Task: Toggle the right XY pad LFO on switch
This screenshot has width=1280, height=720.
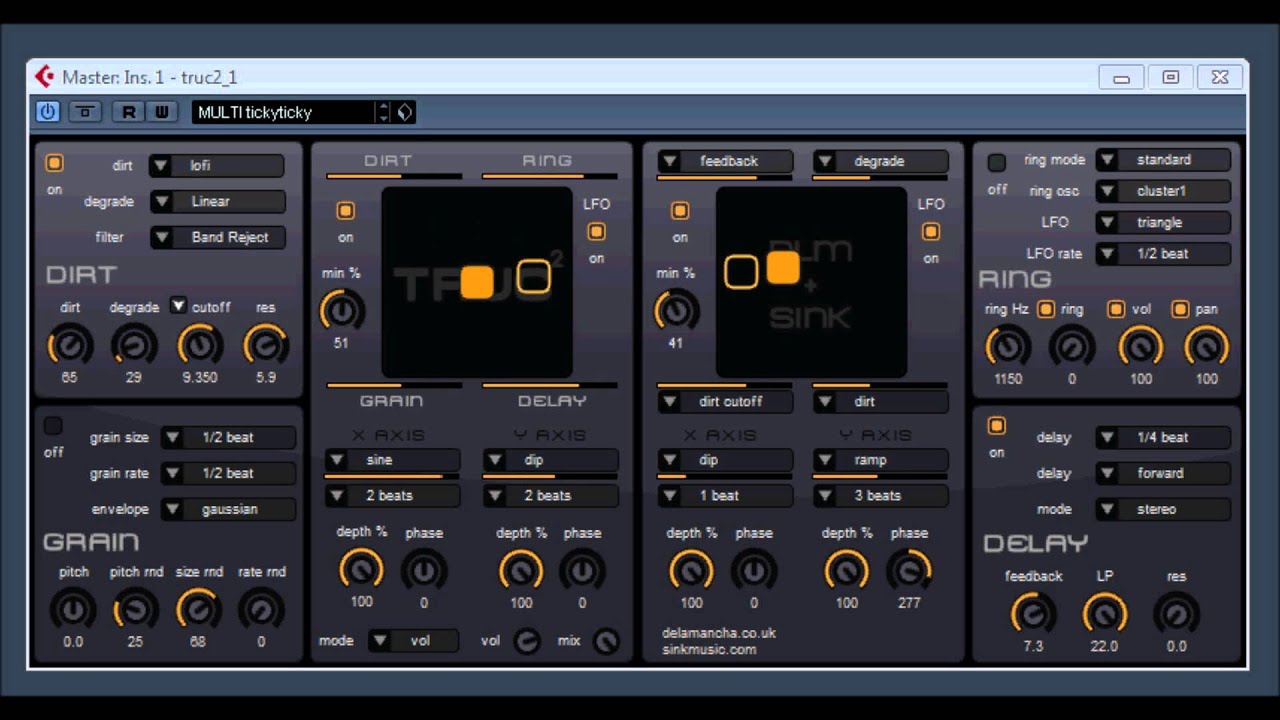Action: (931, 232)
